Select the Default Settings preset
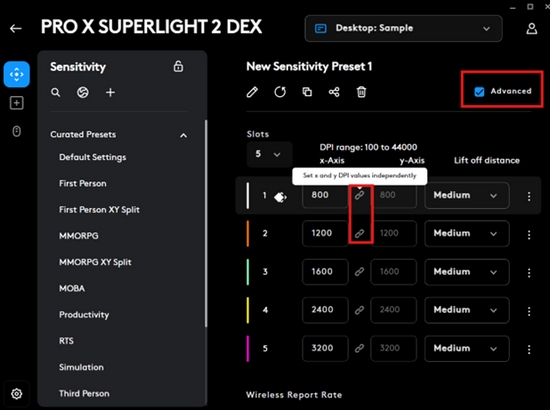 click(93, 157)
